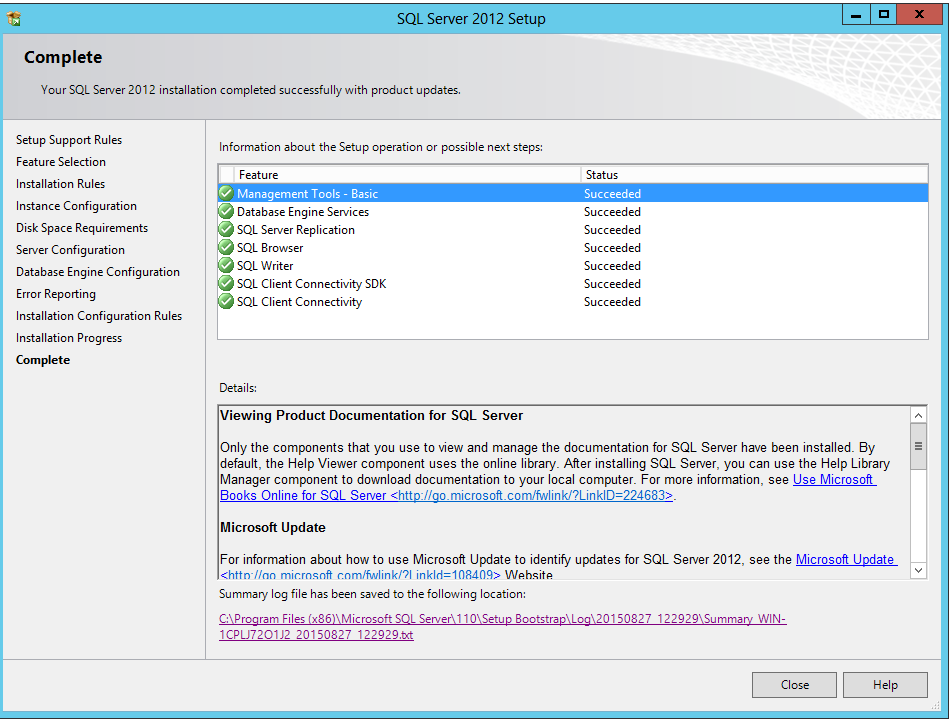Click green check icon beside Management Tools - Basic
951x721 pixels.
click(x=226, y=193)
